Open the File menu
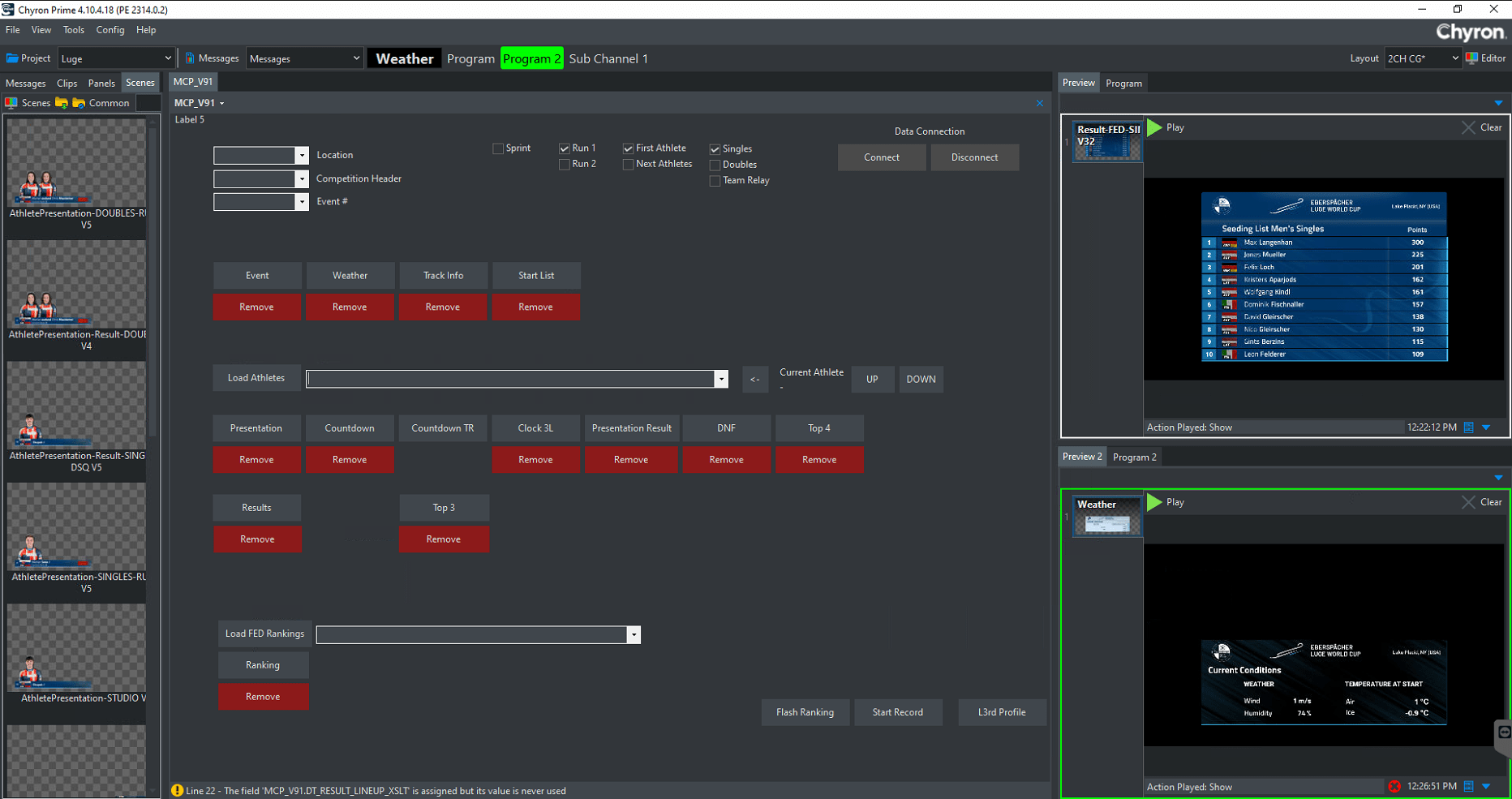This screenshot has height=799, width=1512. pyautogui.click(x=13, y=30)
